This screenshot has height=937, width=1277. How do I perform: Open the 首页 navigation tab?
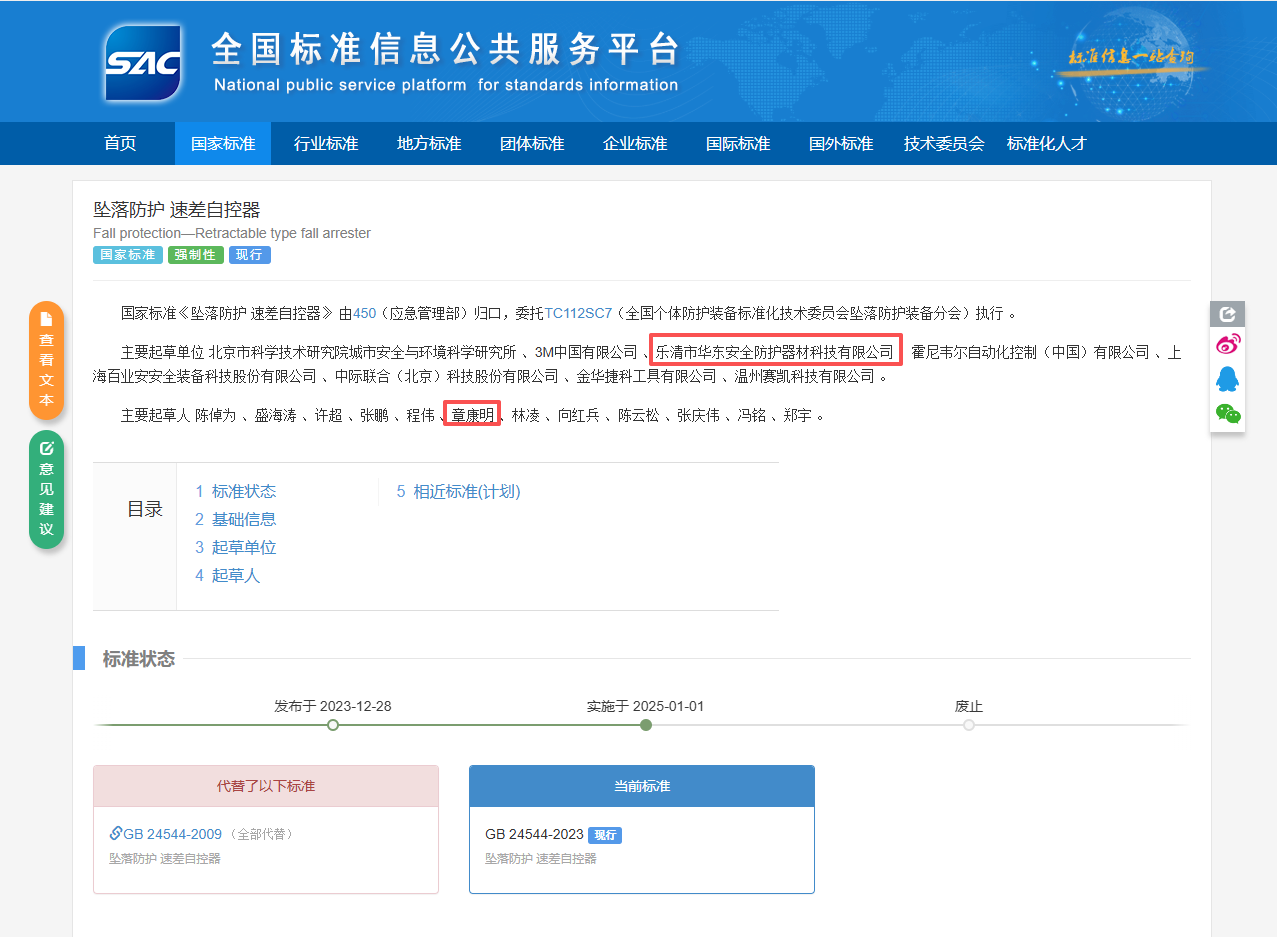coord(120,144)
